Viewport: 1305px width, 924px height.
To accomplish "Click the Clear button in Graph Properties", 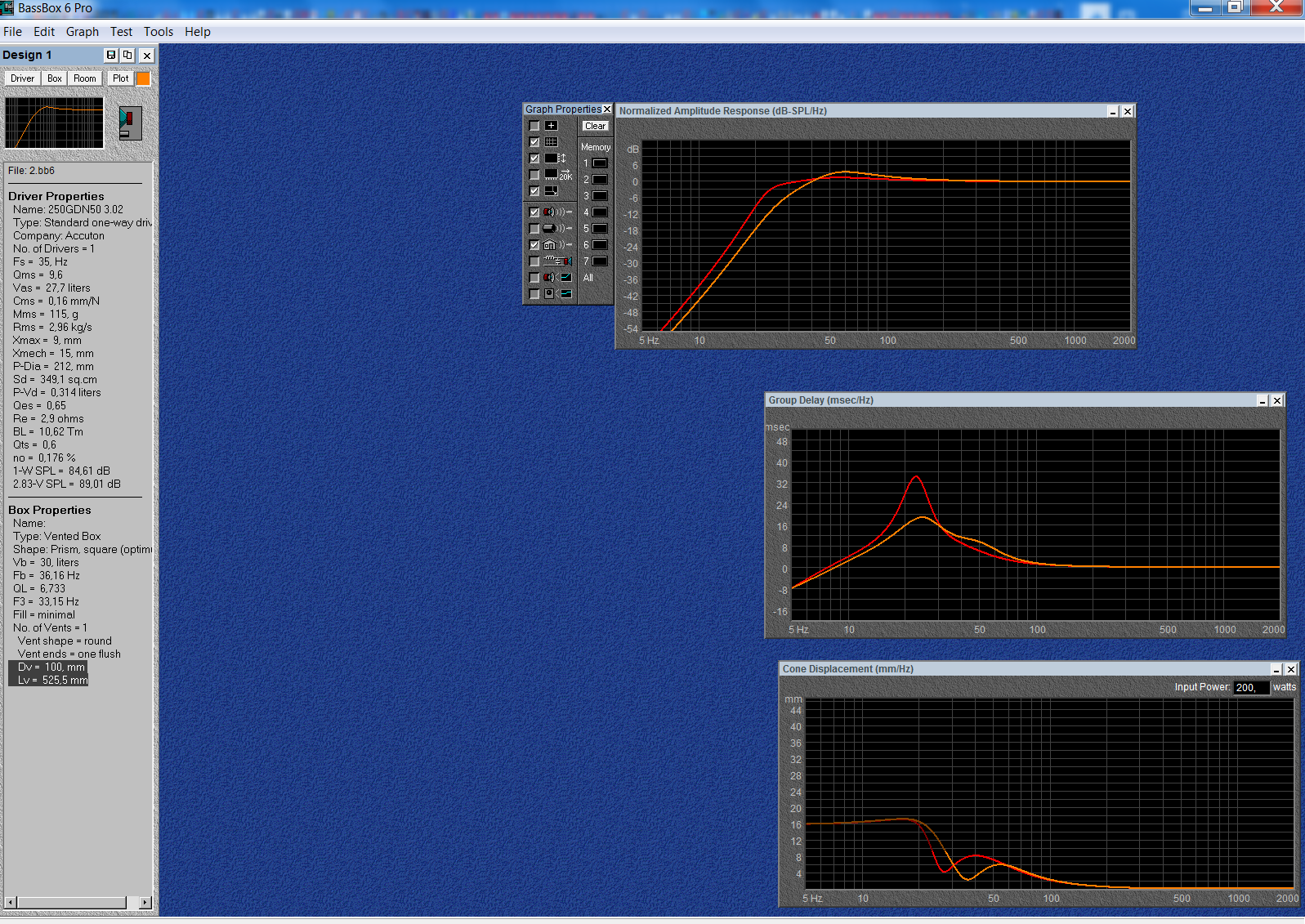I will (596, 126).
